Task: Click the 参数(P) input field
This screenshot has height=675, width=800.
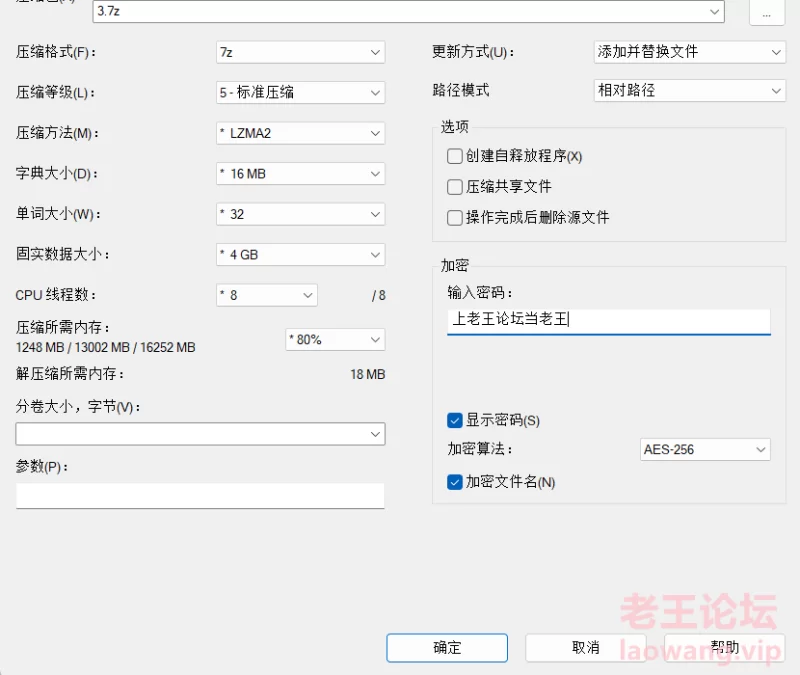Action: tap(200, 496)
